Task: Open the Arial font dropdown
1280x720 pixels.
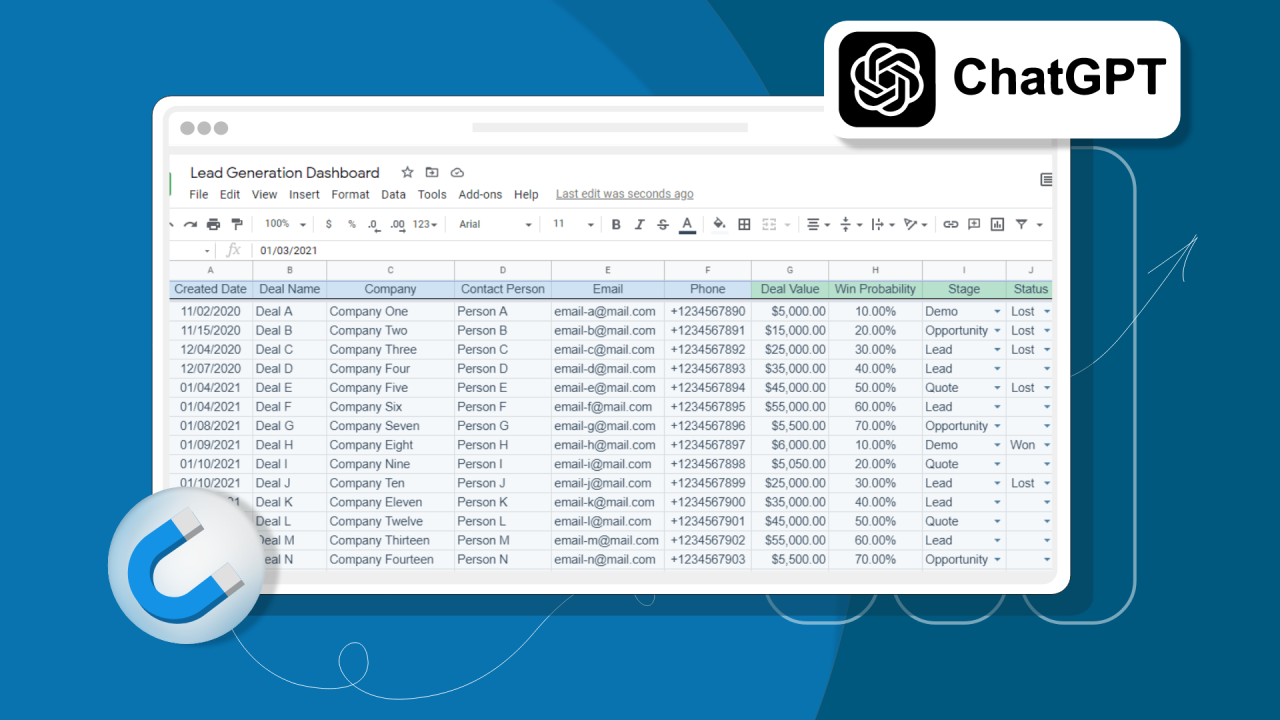Action: (x=498, y=224)
